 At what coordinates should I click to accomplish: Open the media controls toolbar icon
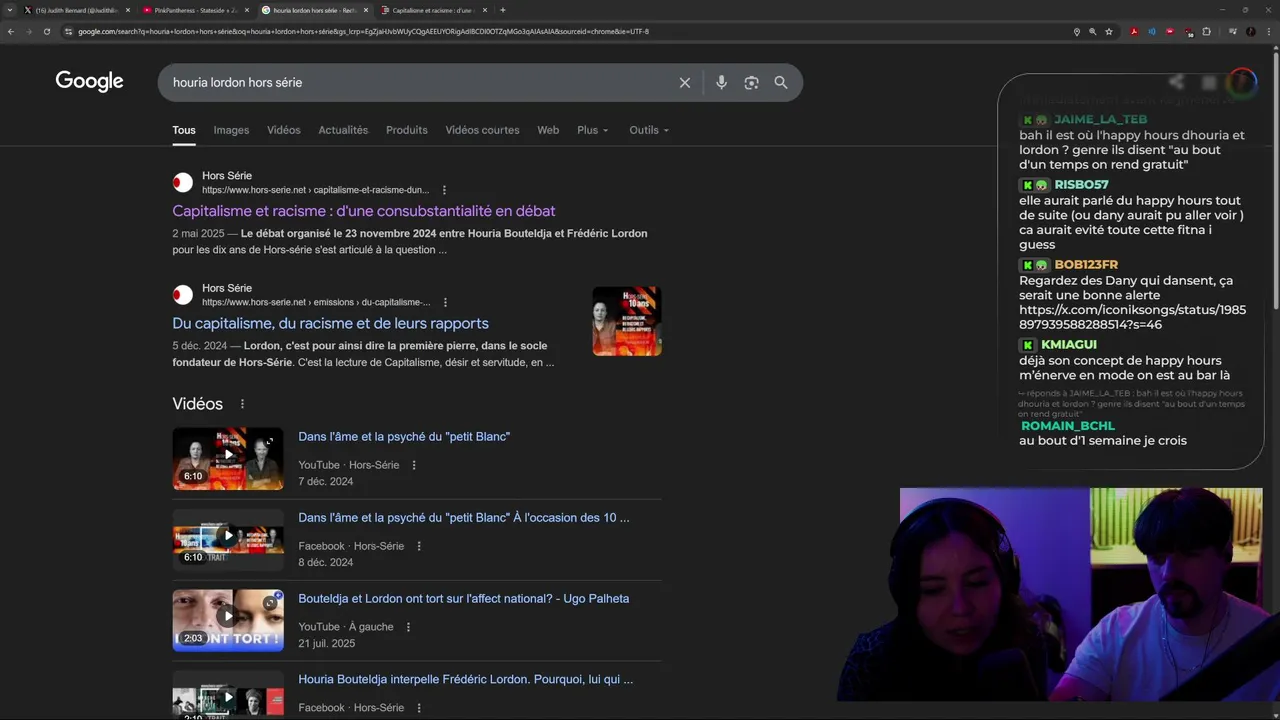tap(1232, 31)
